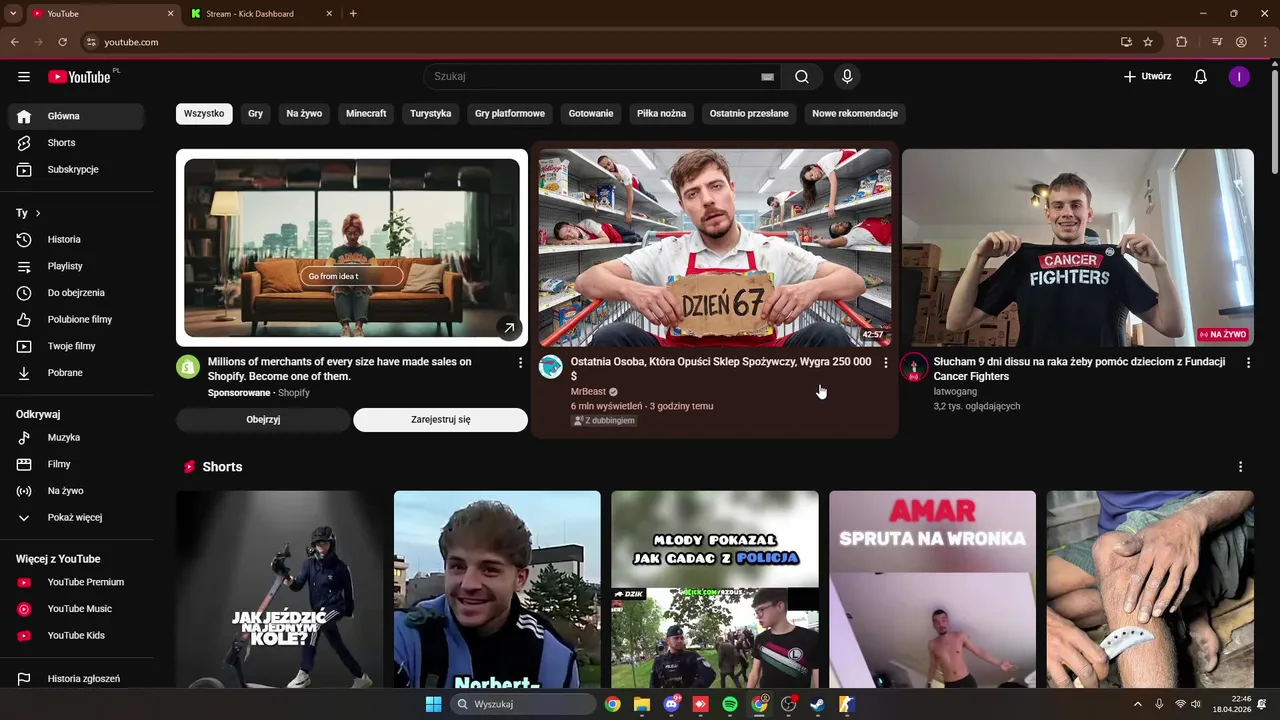Open the Cancer Fighters stream options menu
The width and height of the screenshot is (1280, 720).
1248,363
